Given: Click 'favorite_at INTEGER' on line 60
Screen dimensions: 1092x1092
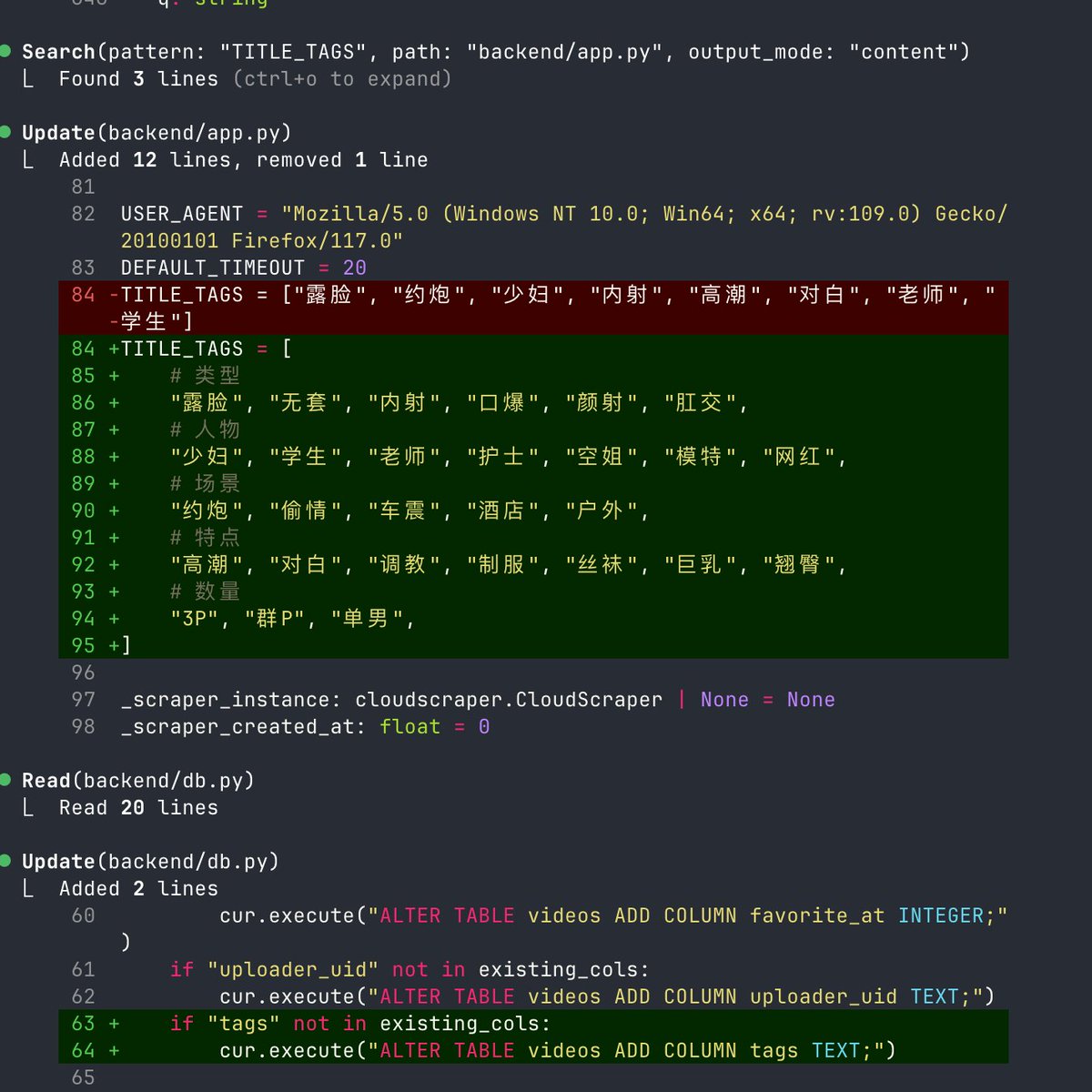Looking at the screenshot, I should (x=867, y=915).
